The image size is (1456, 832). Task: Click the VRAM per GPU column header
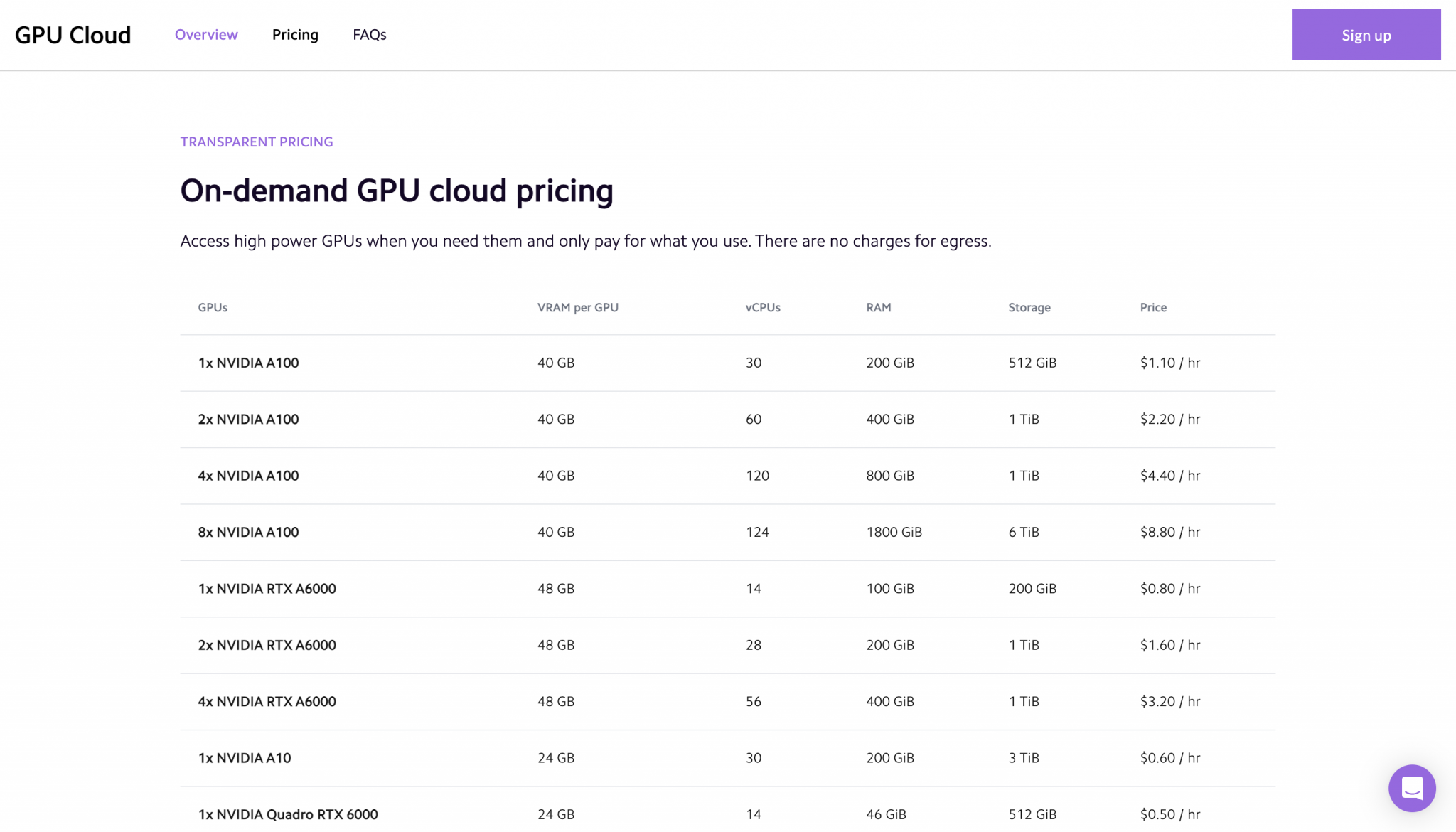577,307
